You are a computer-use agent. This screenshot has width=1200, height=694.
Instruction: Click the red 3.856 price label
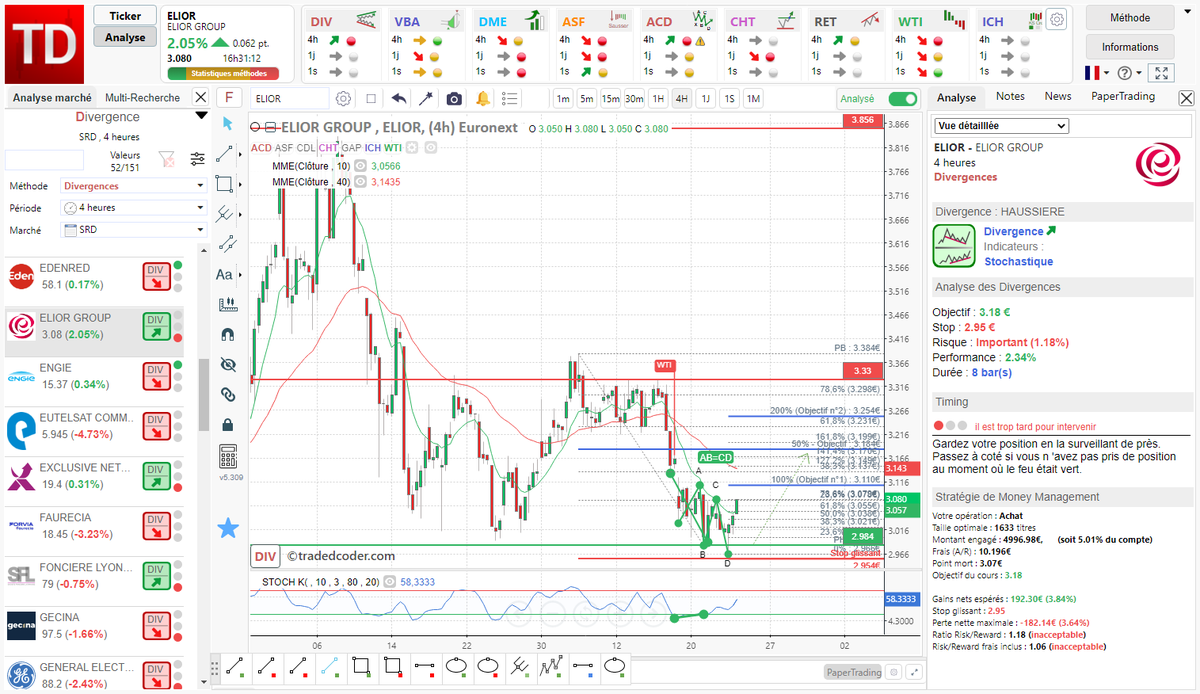click(862, 119)
